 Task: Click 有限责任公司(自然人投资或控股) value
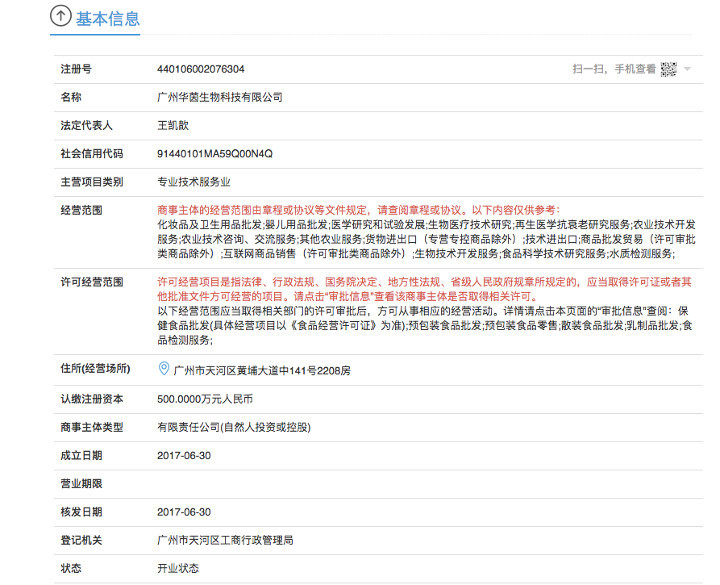(x=234, y=428)
